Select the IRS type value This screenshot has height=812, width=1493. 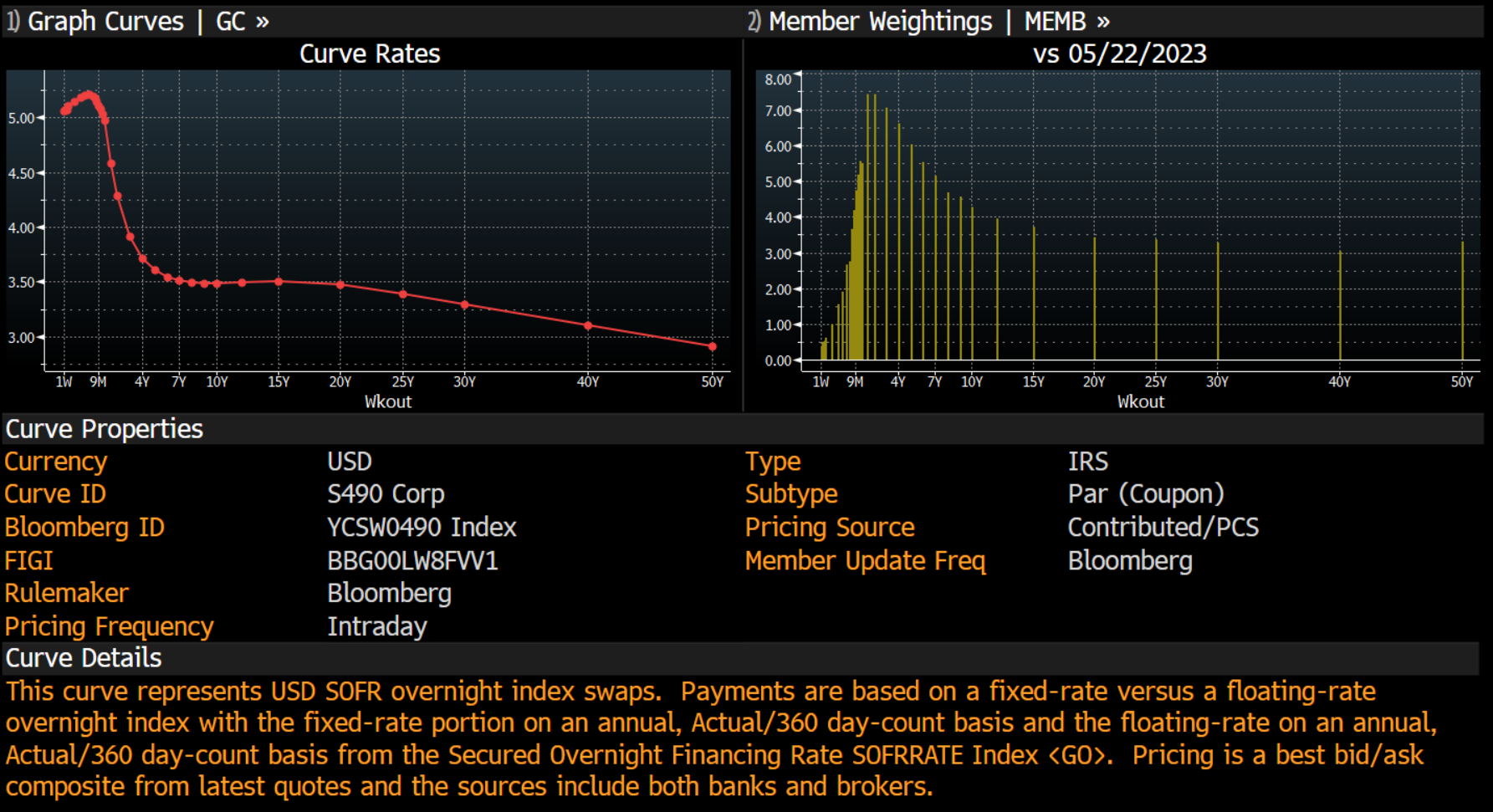(1087, 462)
